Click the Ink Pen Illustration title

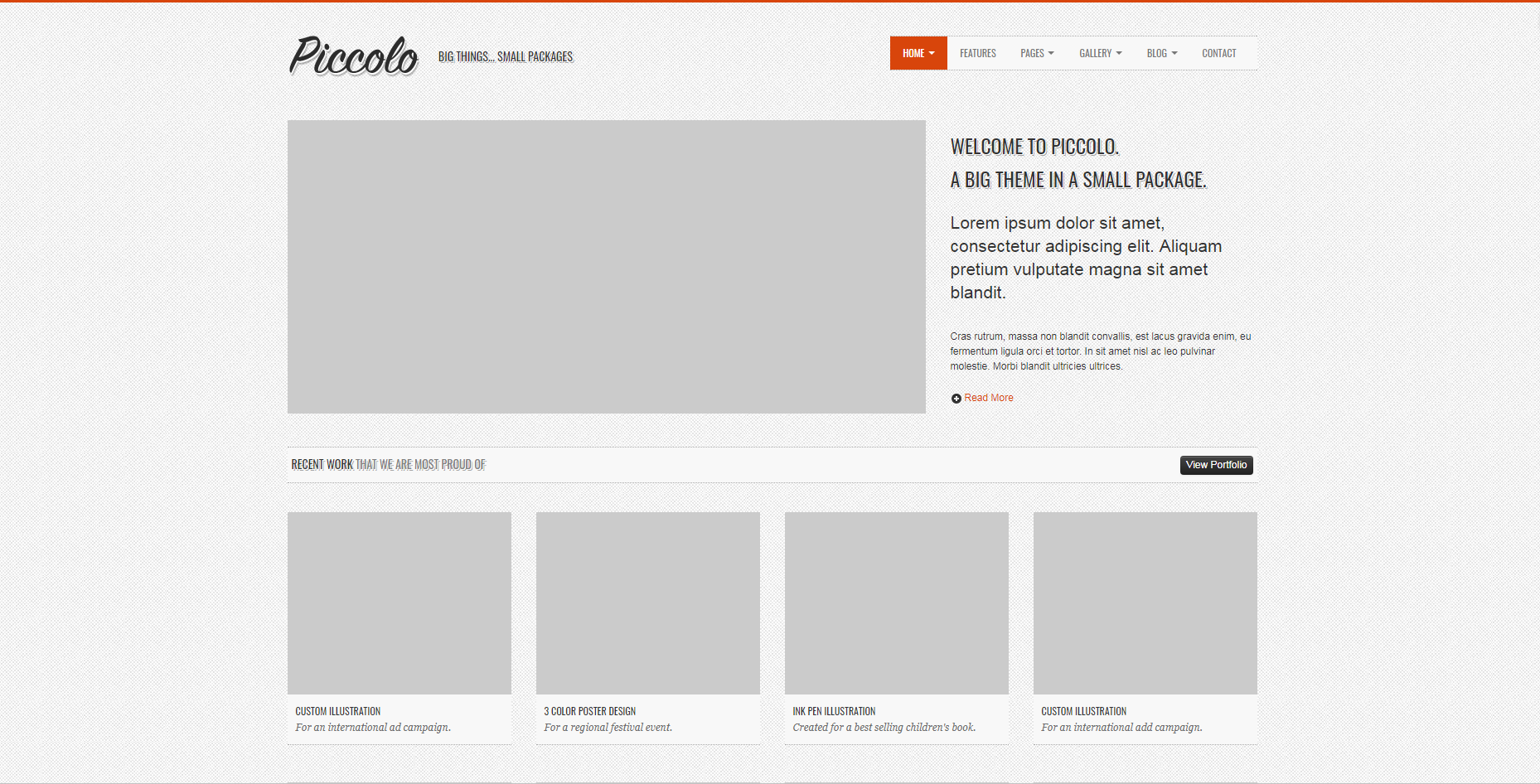[x=833, y=711]
